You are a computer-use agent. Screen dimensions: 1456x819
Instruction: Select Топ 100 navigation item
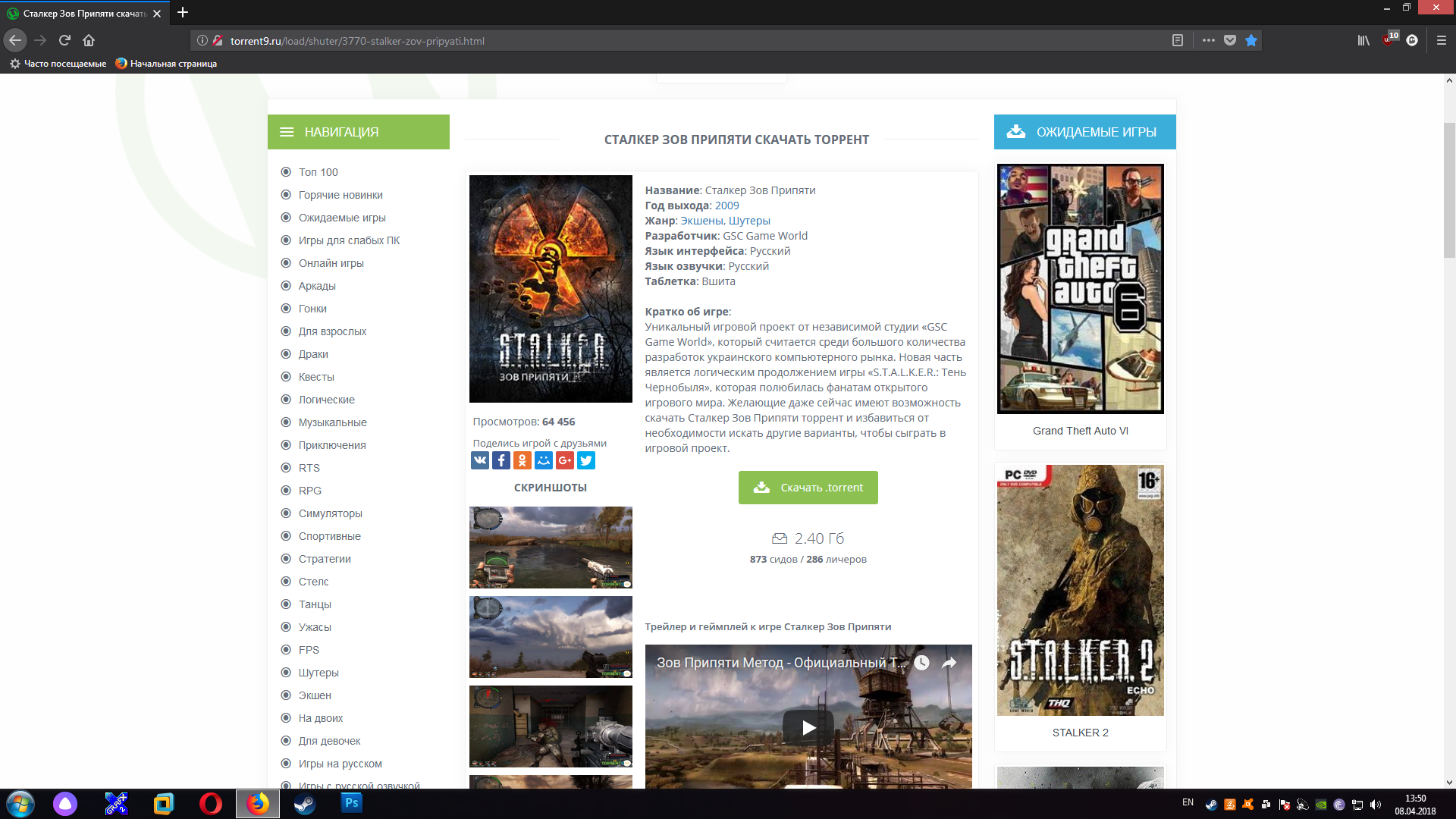coord(318,172)
